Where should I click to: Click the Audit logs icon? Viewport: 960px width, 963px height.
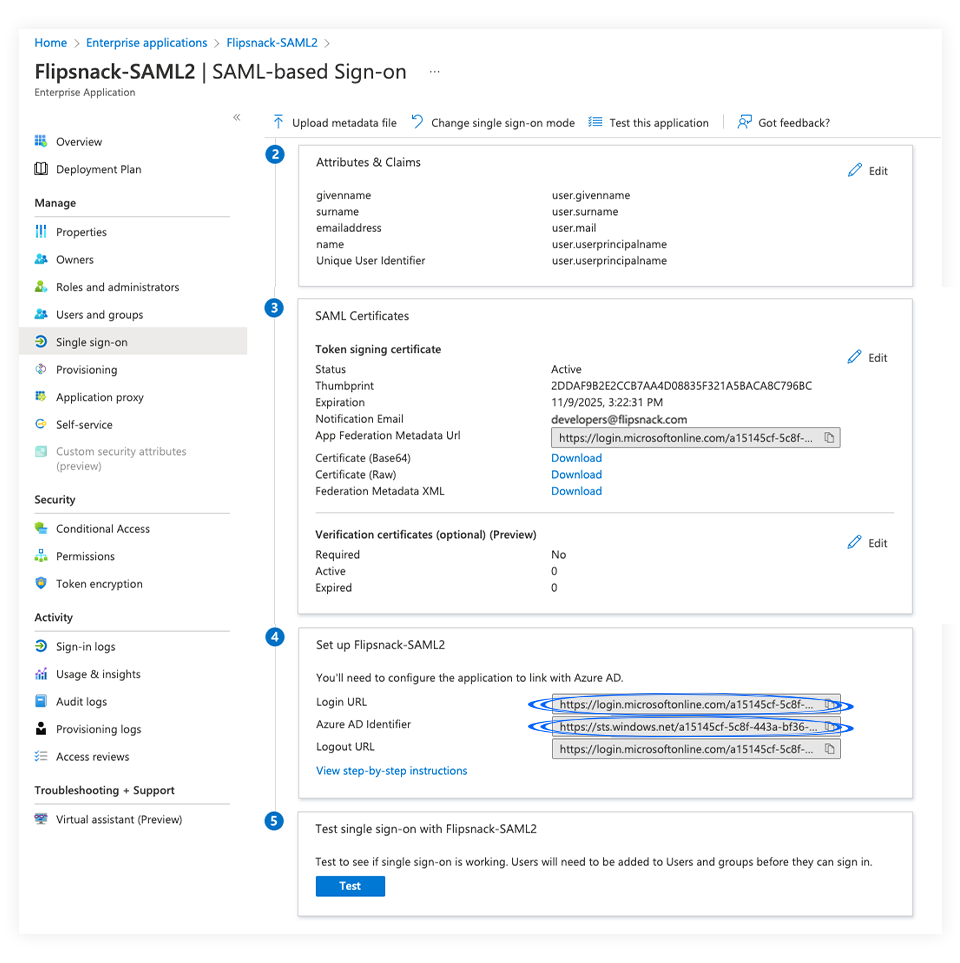(41, 701)
